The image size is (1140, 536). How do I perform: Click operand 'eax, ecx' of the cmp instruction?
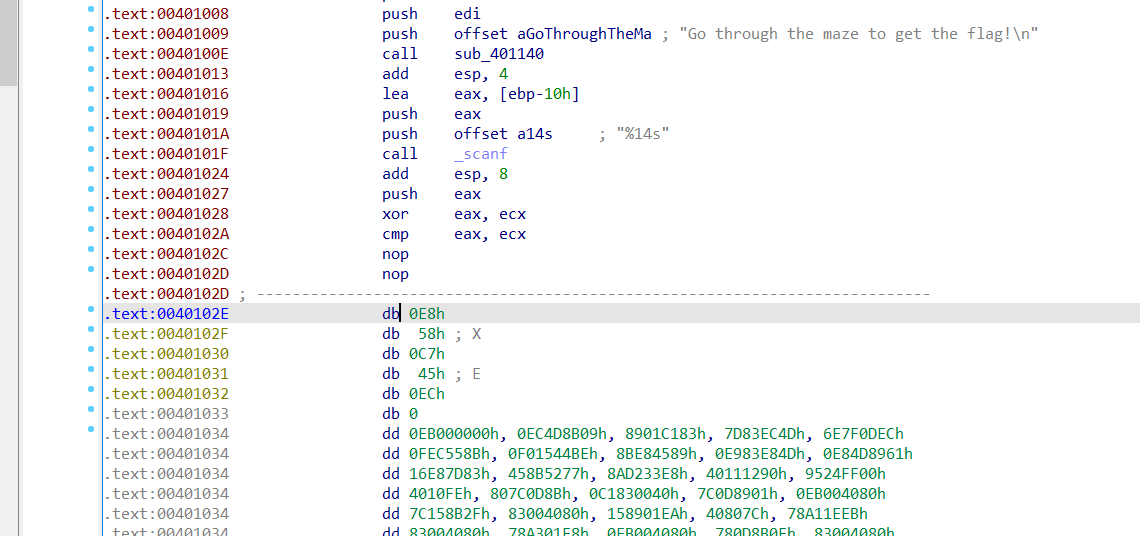tap(489, 234)
